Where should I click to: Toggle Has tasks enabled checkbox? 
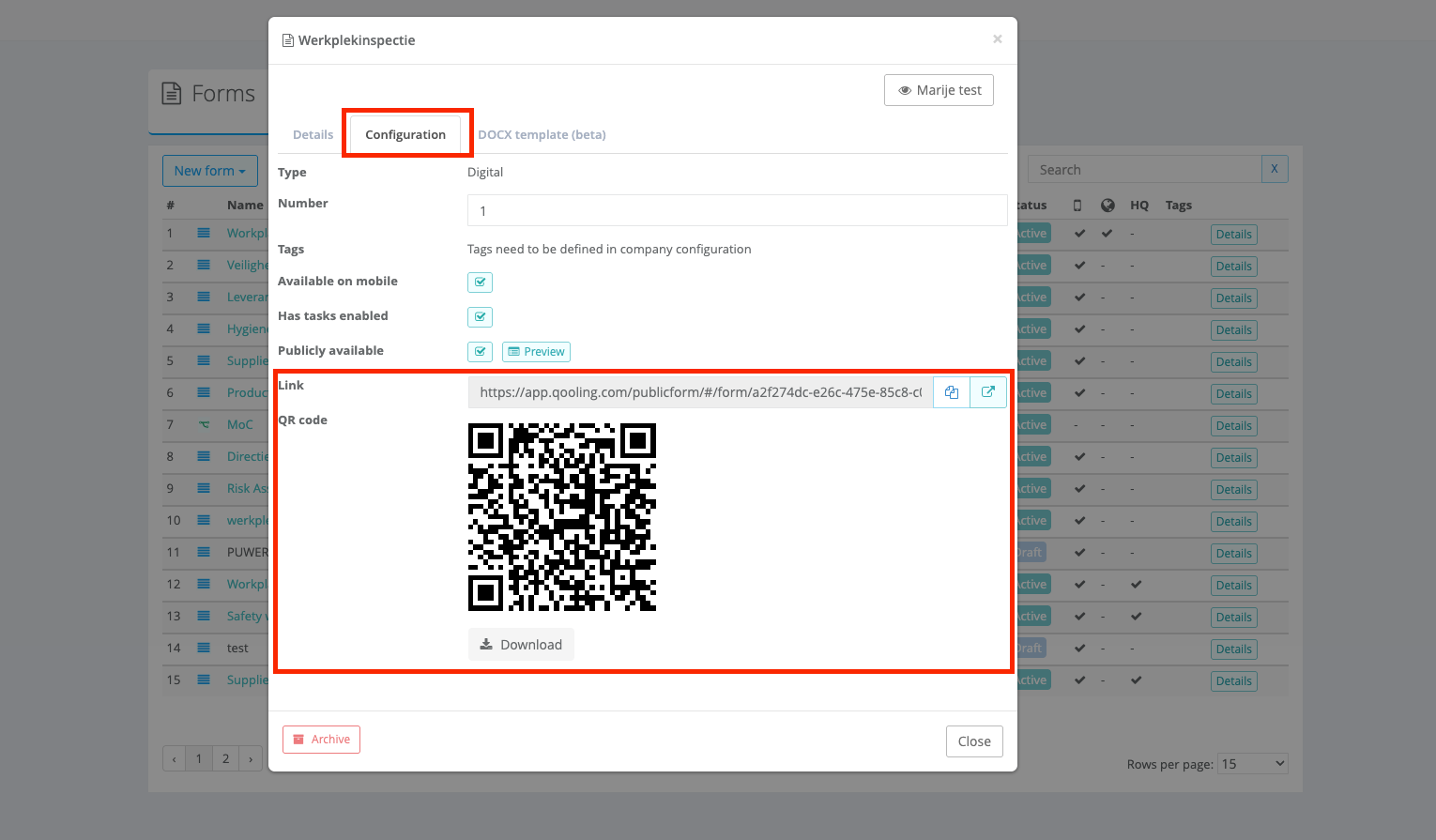coord(480,316)
